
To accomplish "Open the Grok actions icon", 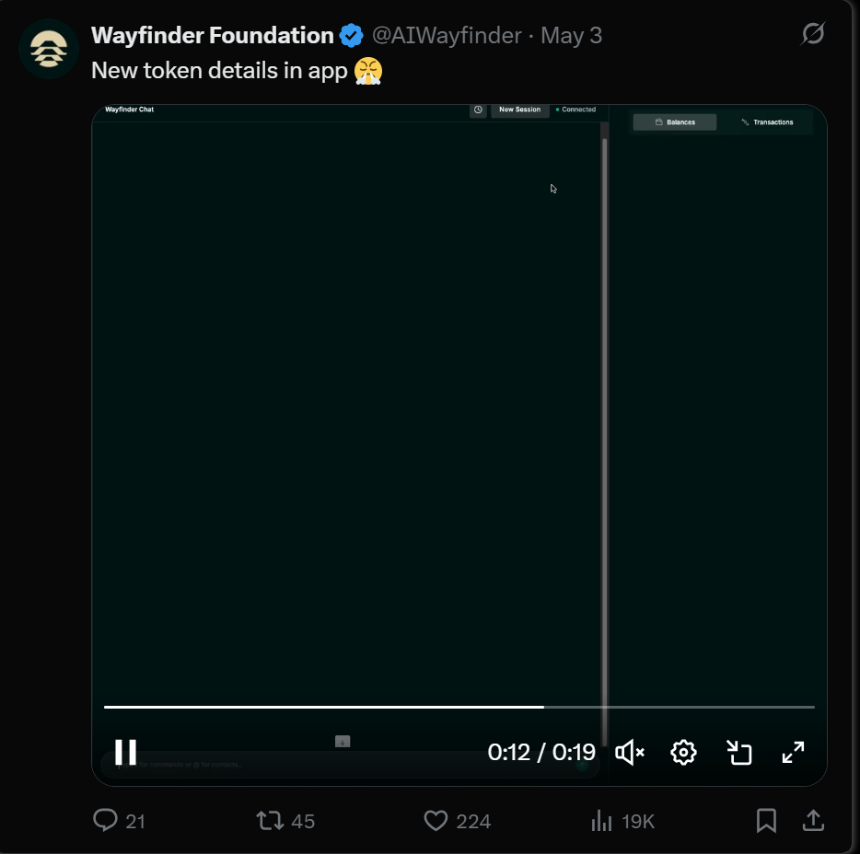I will click(x=813, y=35).
